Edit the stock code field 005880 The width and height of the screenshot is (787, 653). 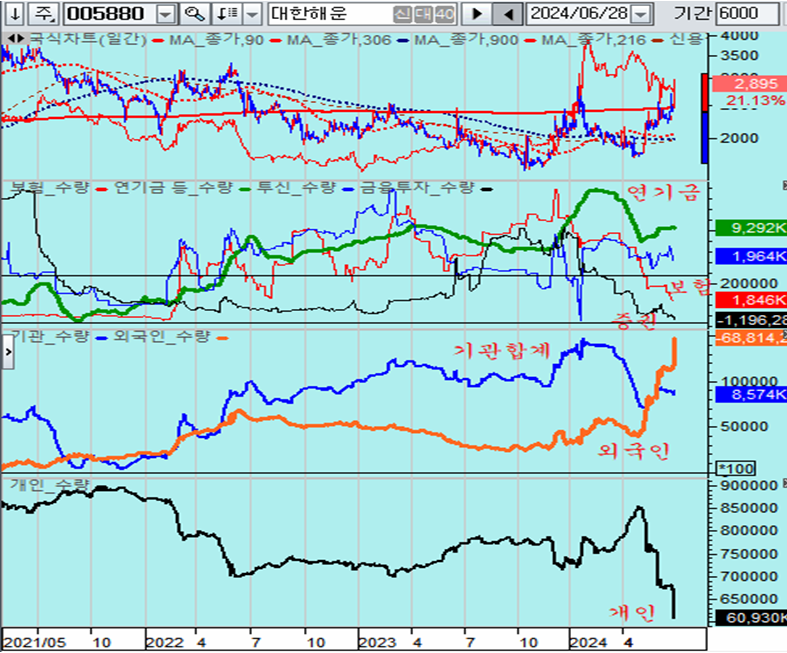coord(110,14)
